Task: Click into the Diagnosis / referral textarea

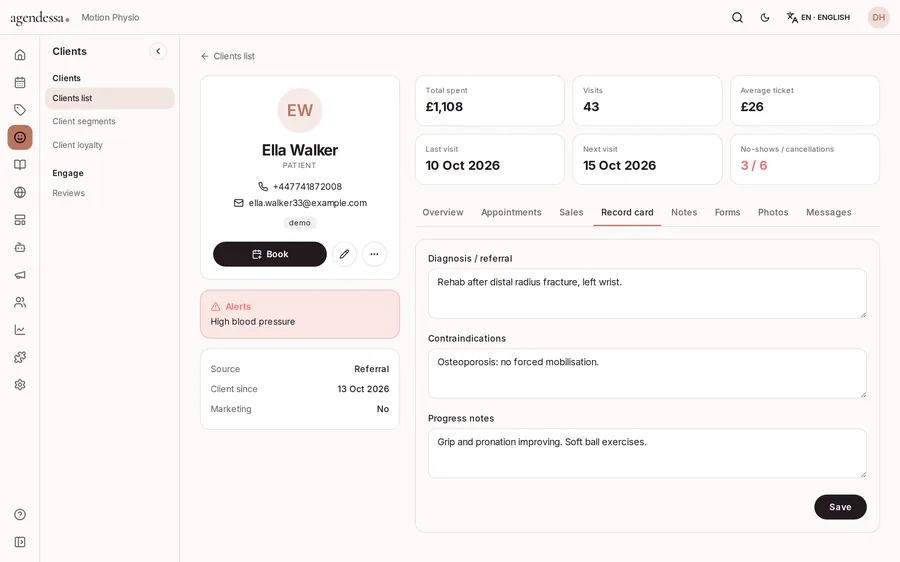Action: click(x=647, y=293)
